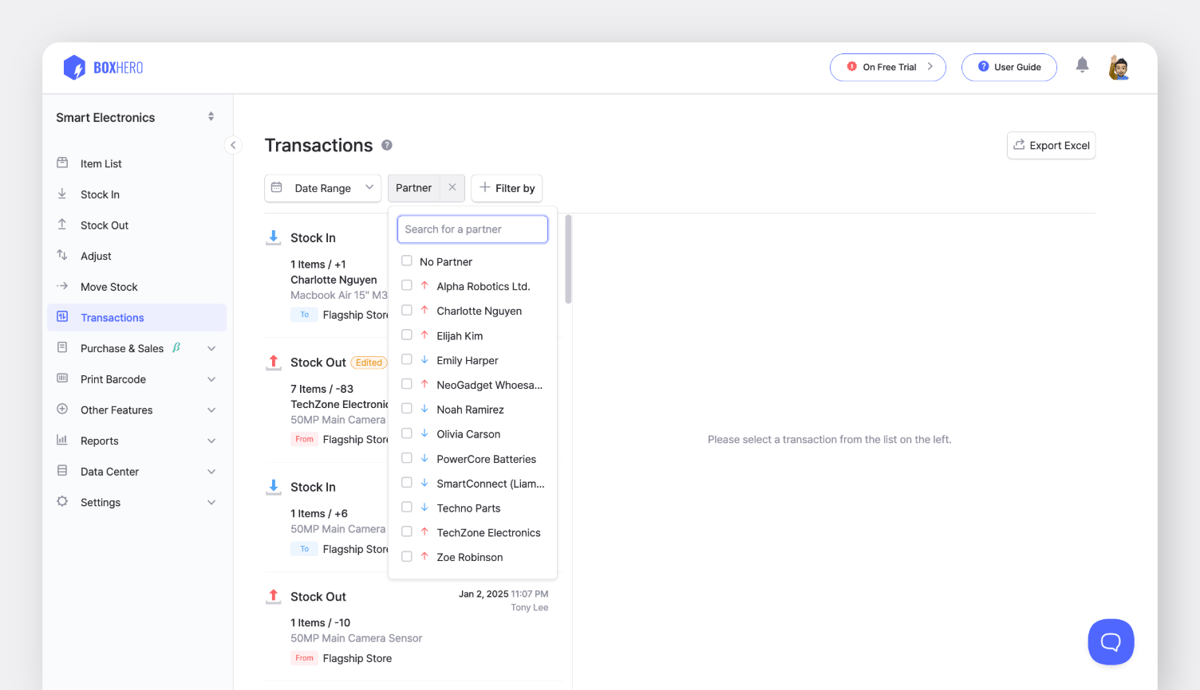Open the Item List from the sidebar

coord(98,163)
